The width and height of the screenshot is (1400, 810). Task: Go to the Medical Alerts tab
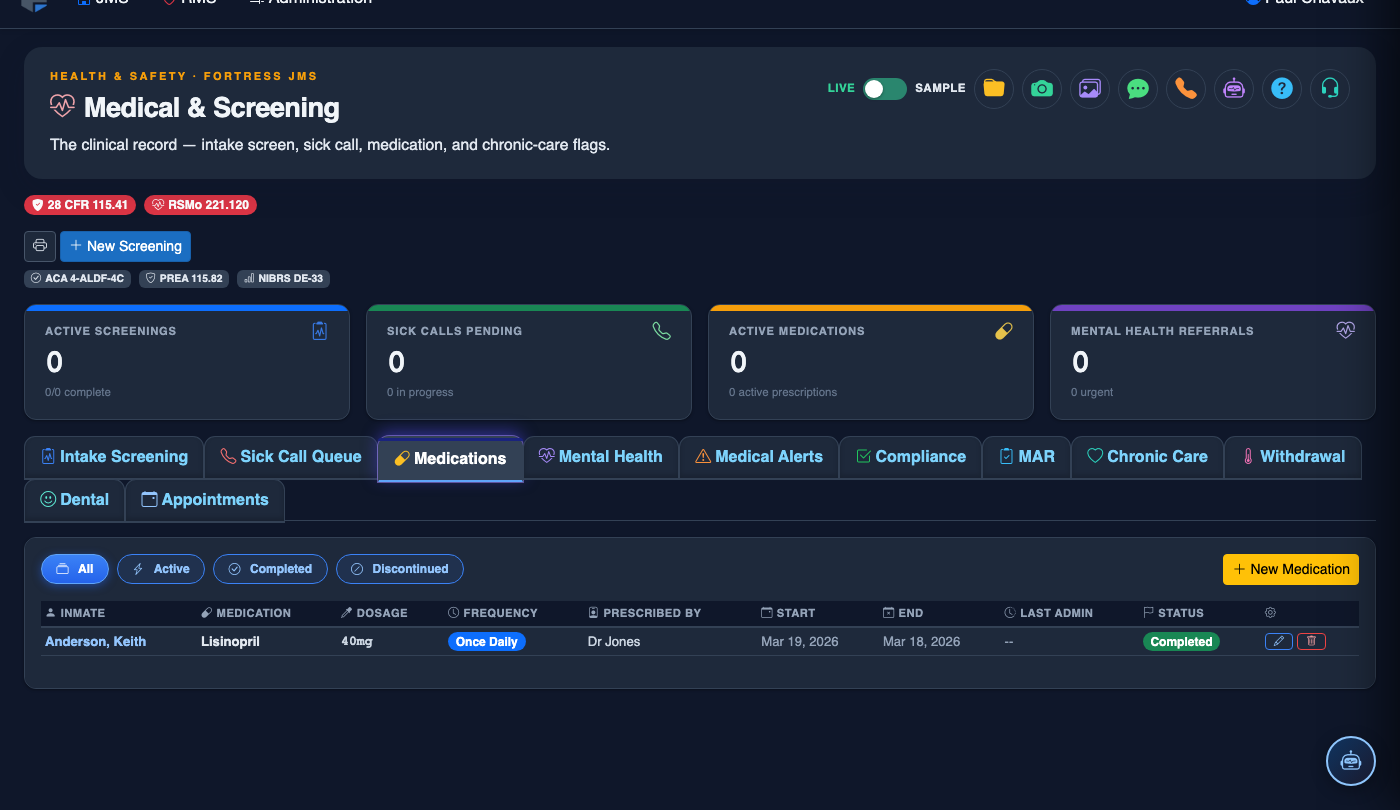click(759, 457)
